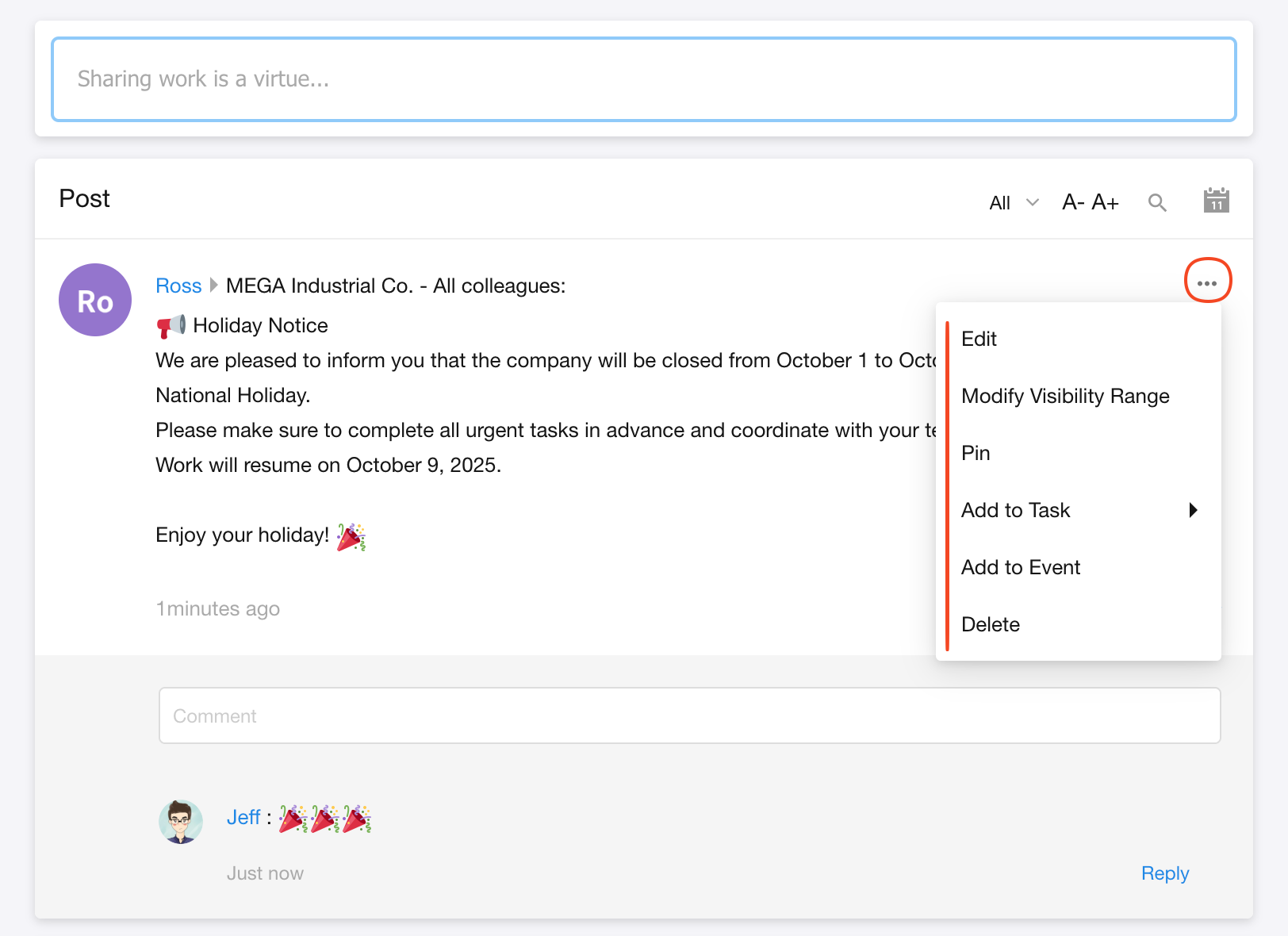Focus the Comment input field
1288x936 pixels.
tap(689, 715)
